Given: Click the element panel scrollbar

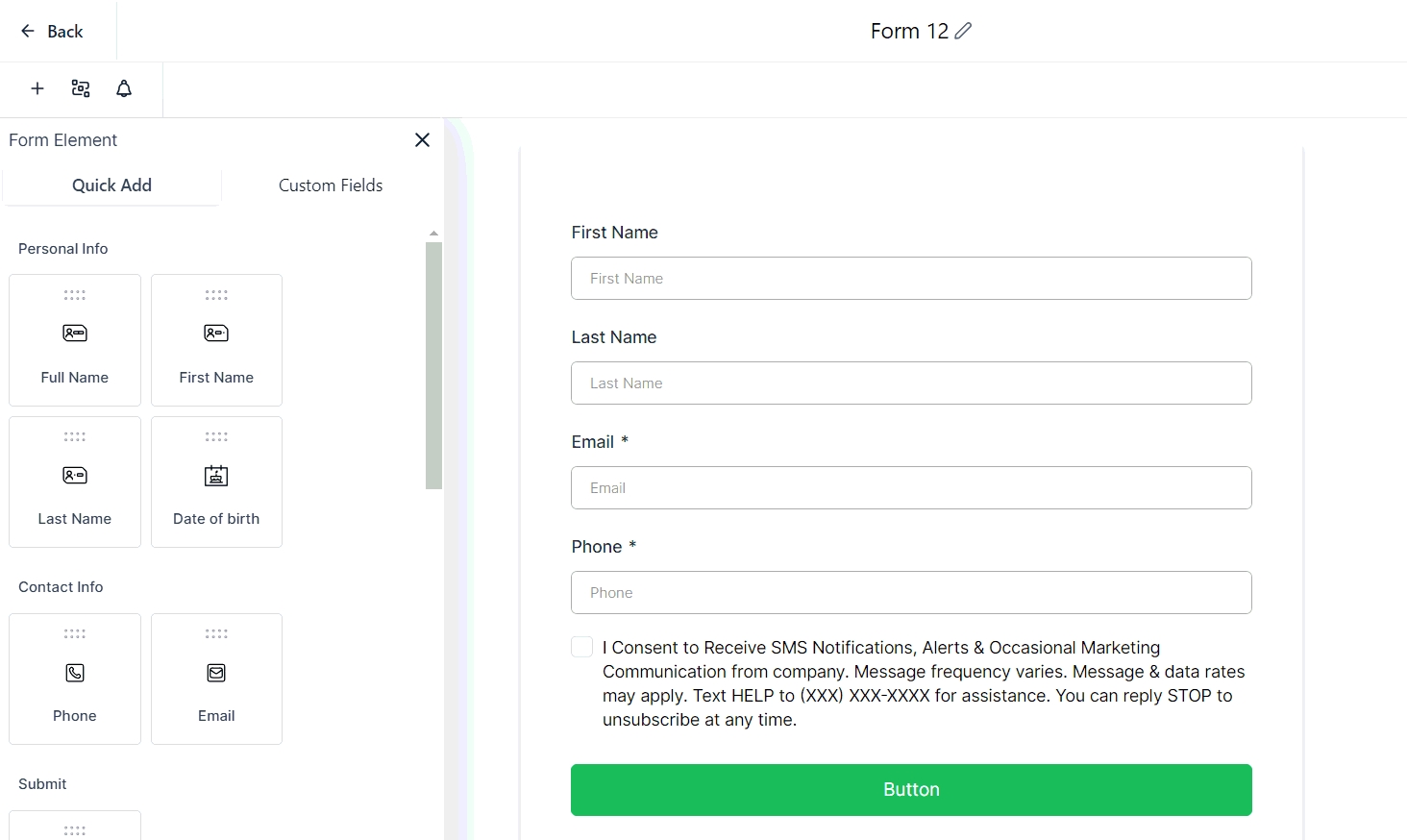Looking at the screenshot, I should pos(433,365).
